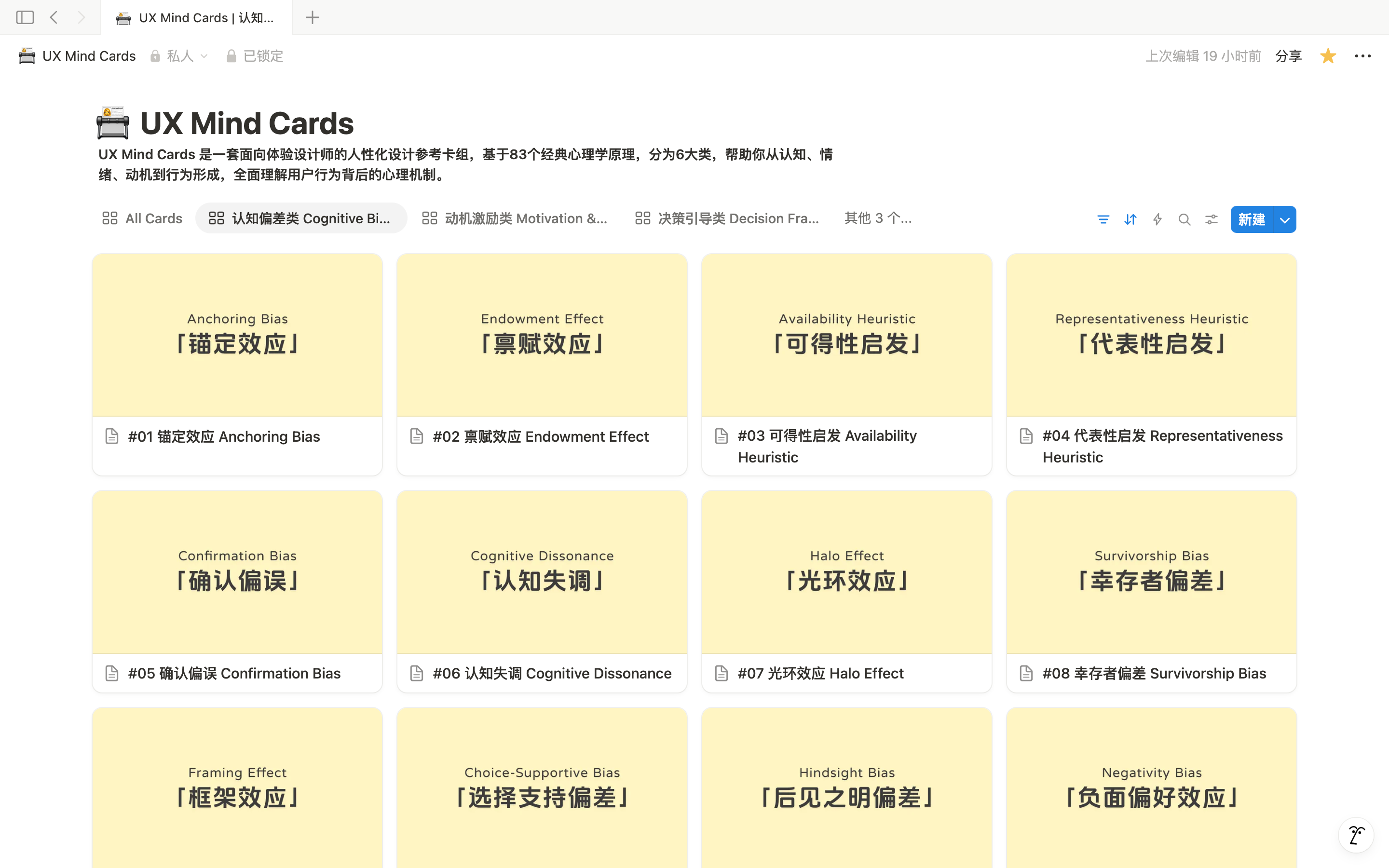Open #02 禀赋效应 Endowment Effect title
The image size is (1389, 868).
(541, 436)
